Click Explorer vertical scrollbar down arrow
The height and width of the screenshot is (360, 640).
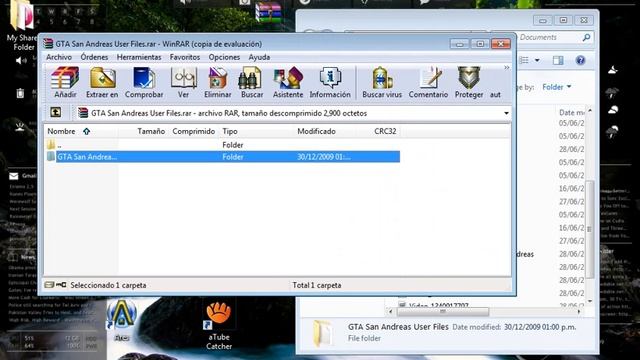(x=590, y=301)
